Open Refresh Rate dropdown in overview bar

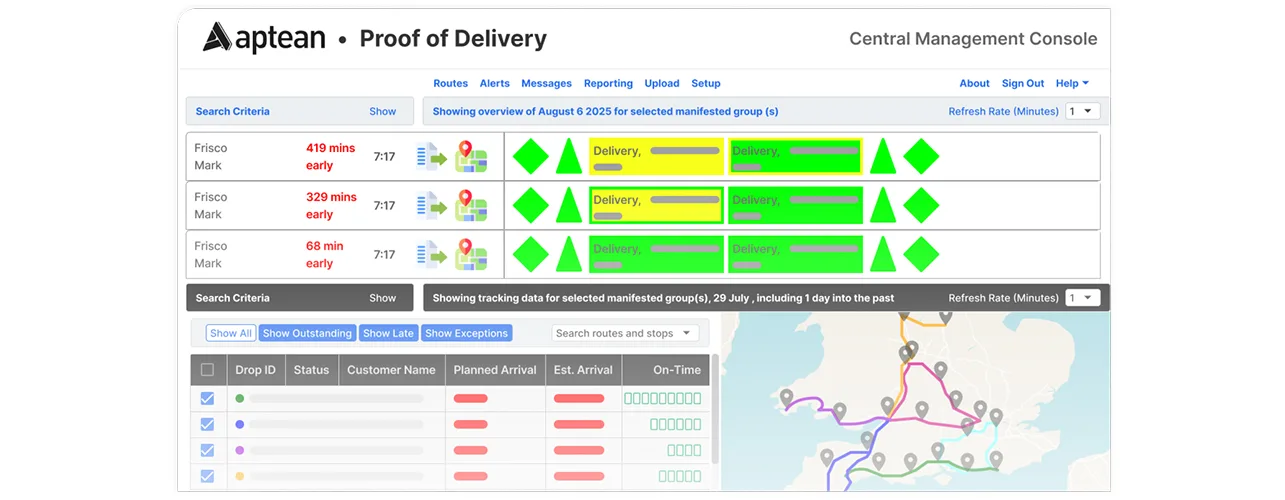point(1083,111)
